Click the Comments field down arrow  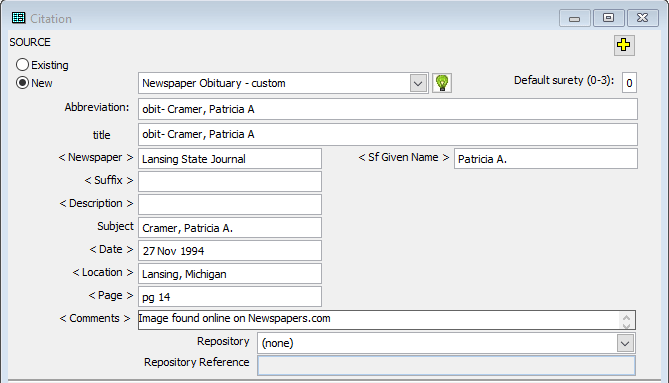(x=626, y=325)
